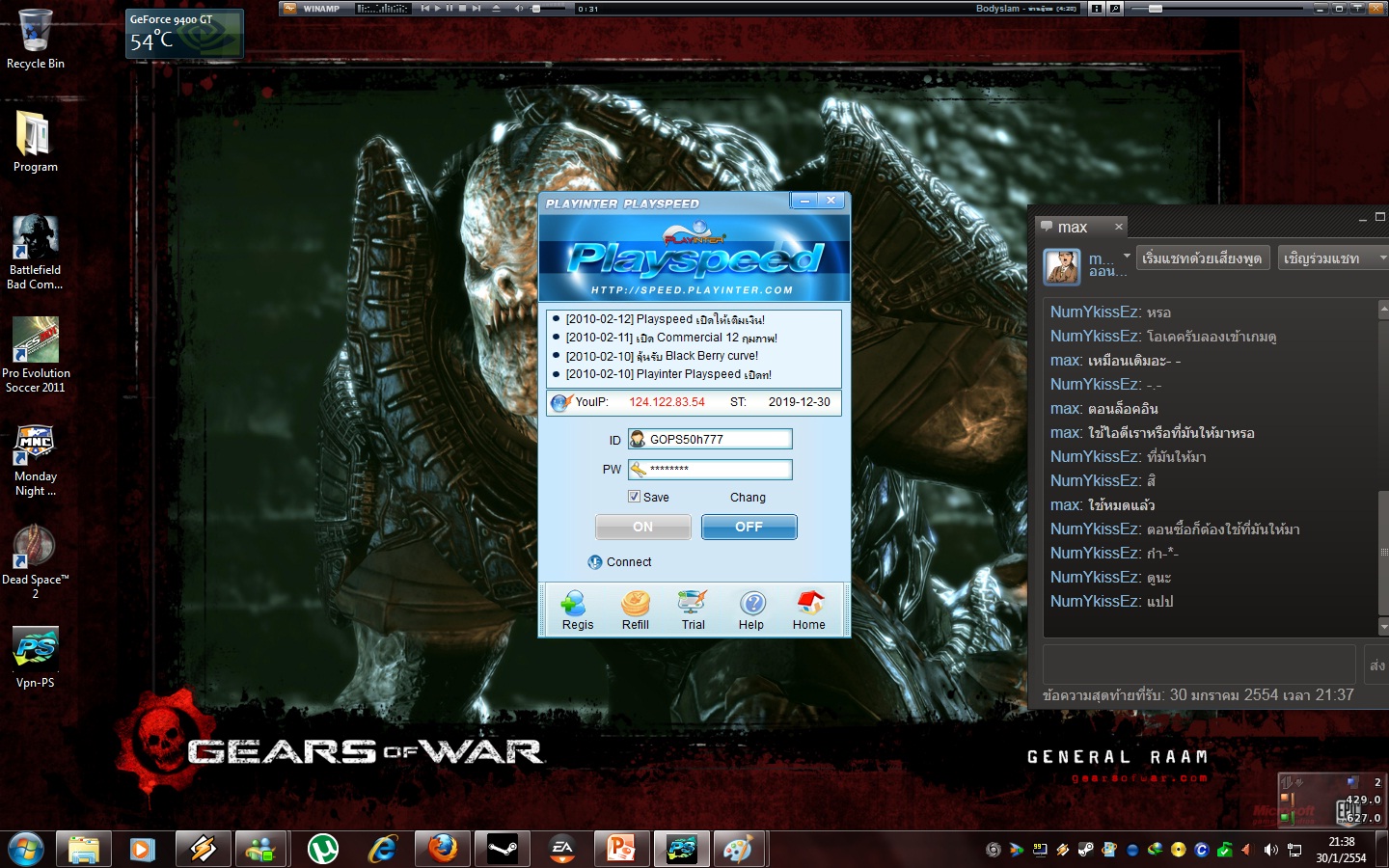Pause the Winamp track

pyautogui.click(x=449, y=9)
